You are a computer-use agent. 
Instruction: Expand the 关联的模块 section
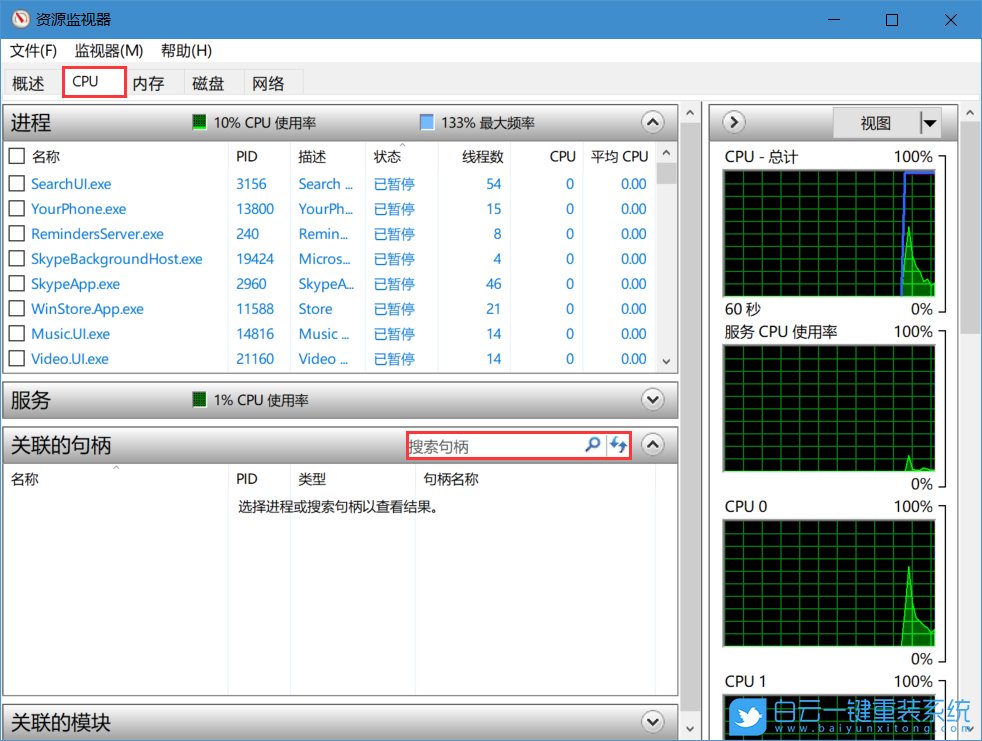[652, 721]
